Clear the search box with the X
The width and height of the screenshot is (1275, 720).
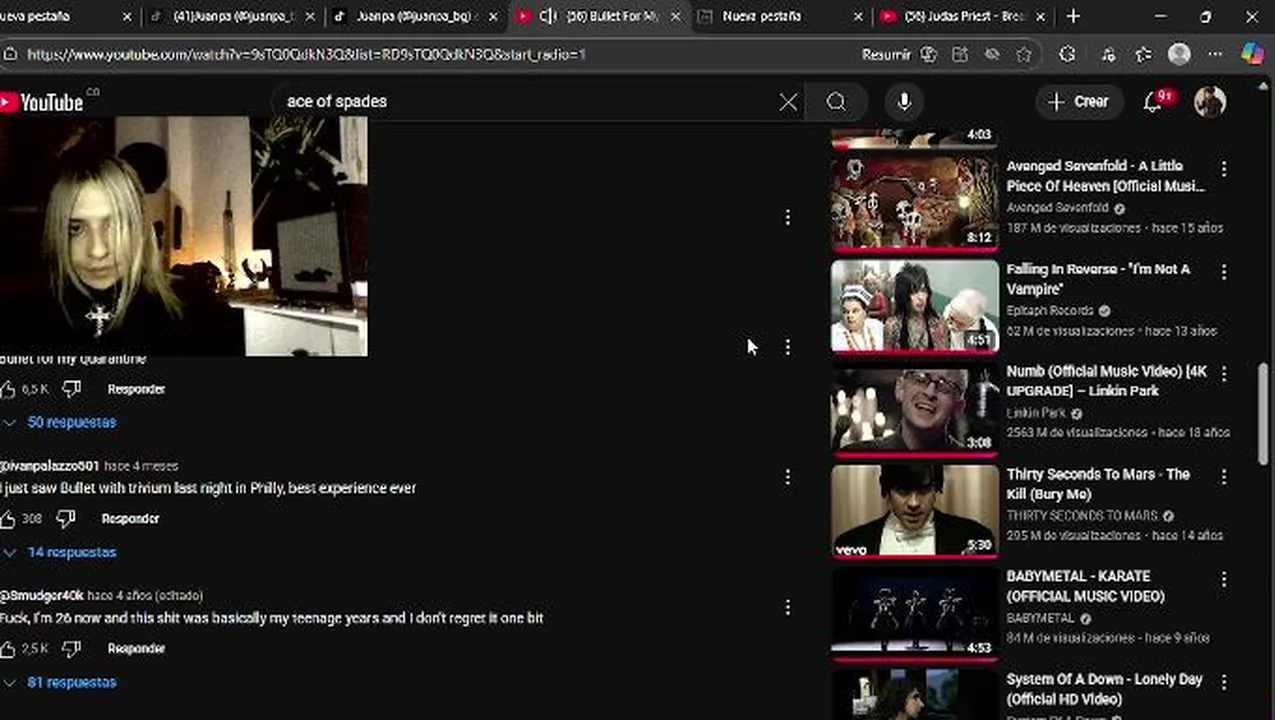(x=788, y=102)
